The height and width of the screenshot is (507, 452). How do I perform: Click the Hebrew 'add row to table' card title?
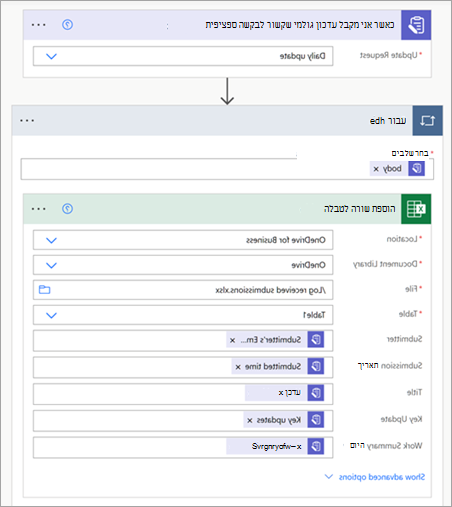(360, 209)
